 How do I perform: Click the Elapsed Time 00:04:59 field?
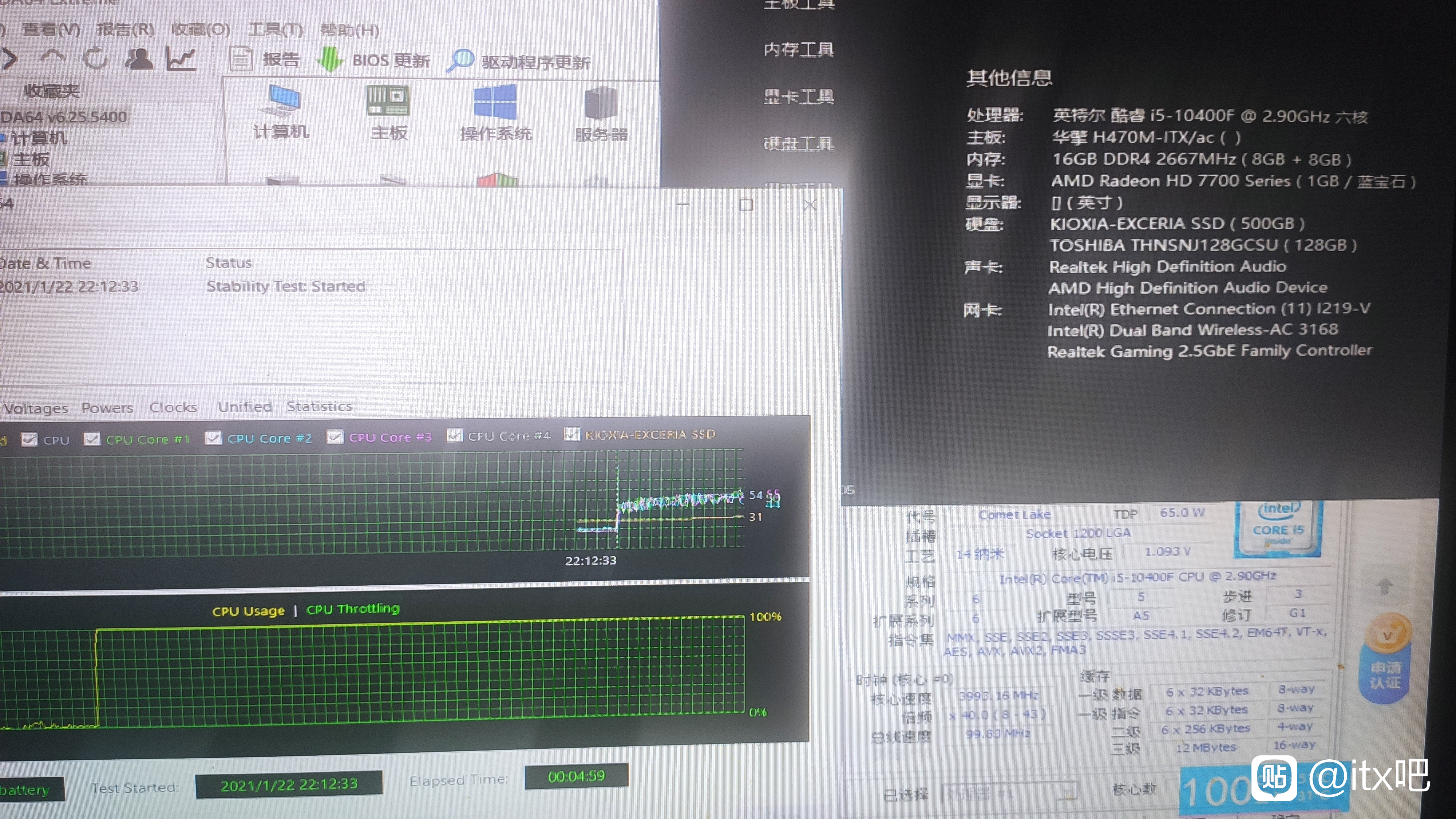(x=577, y=776)
